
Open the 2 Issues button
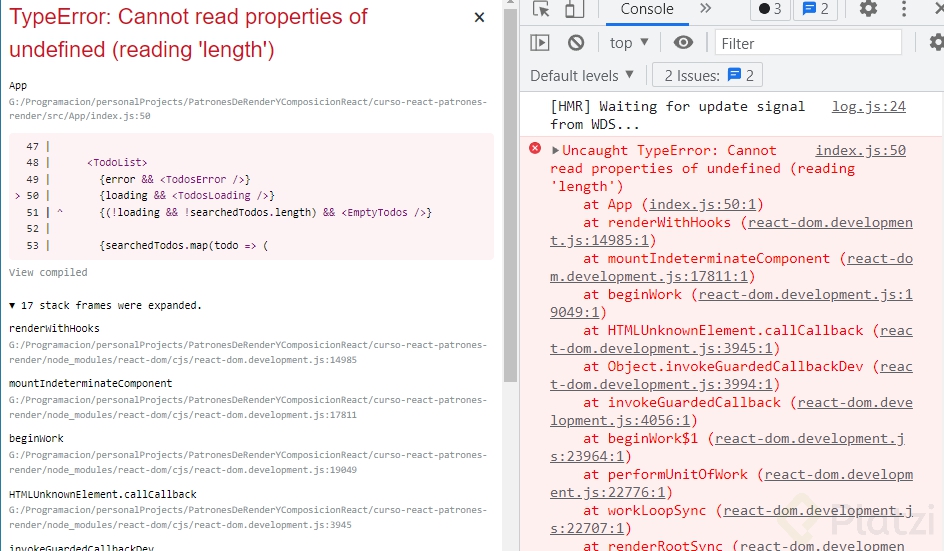[x=707, y=75]
